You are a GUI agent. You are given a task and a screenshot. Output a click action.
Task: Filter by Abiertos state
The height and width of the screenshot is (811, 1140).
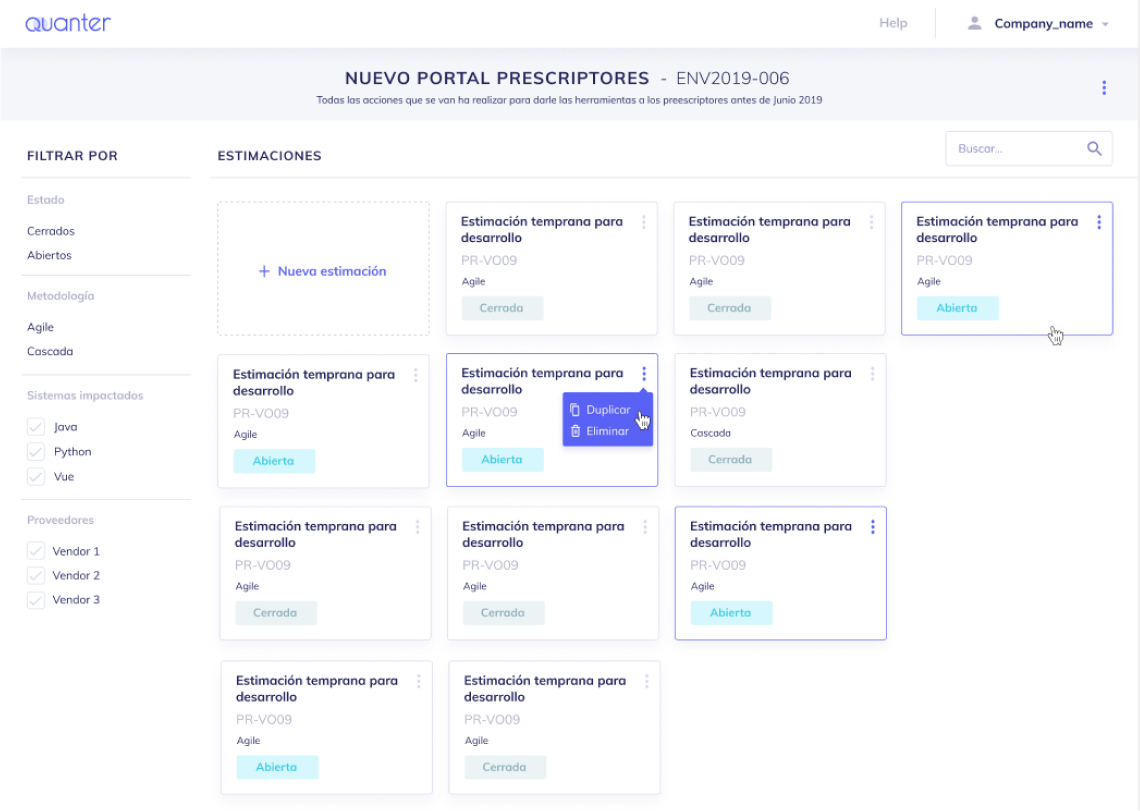(x=49, y=255)
